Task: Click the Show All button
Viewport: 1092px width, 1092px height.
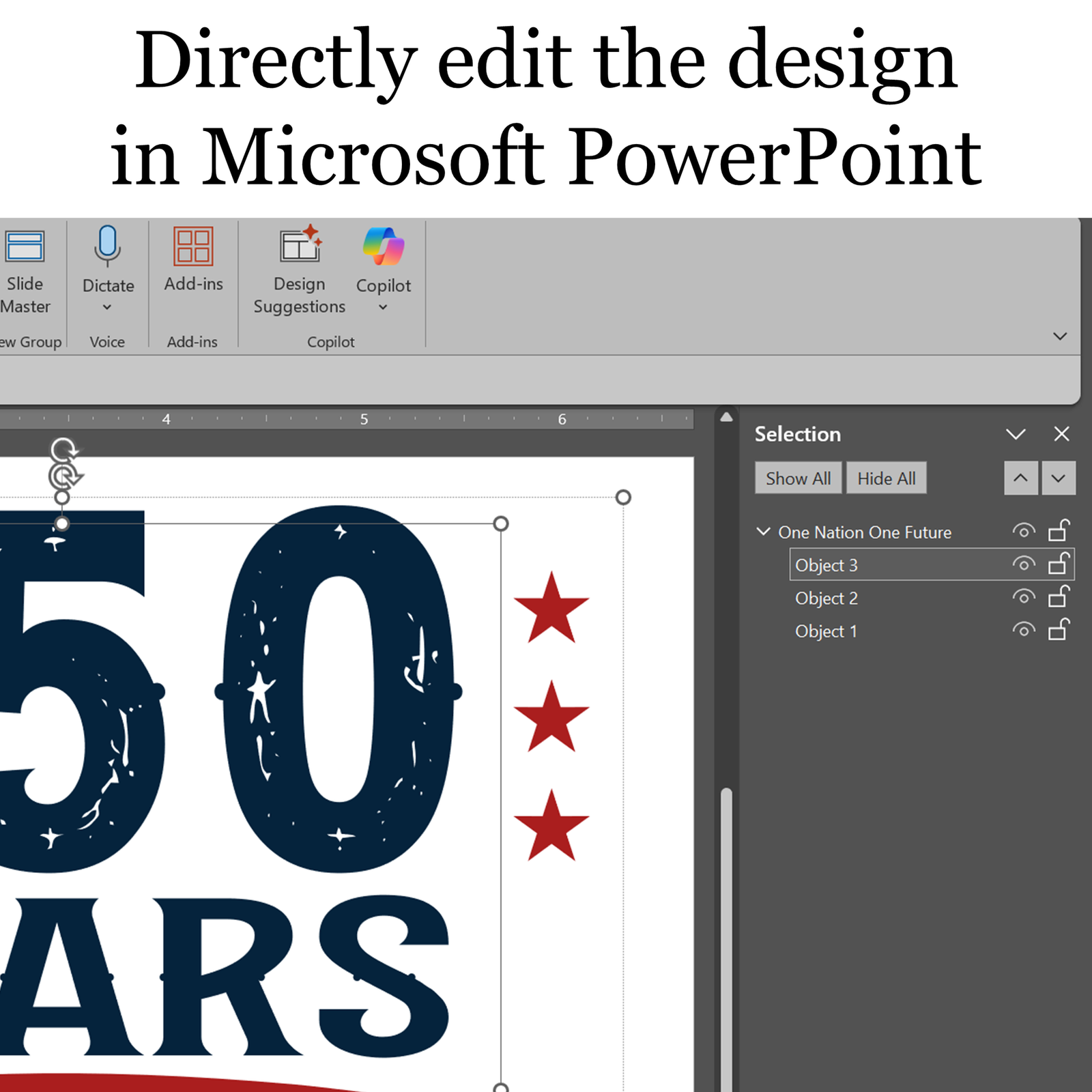Action: [799, 478]
